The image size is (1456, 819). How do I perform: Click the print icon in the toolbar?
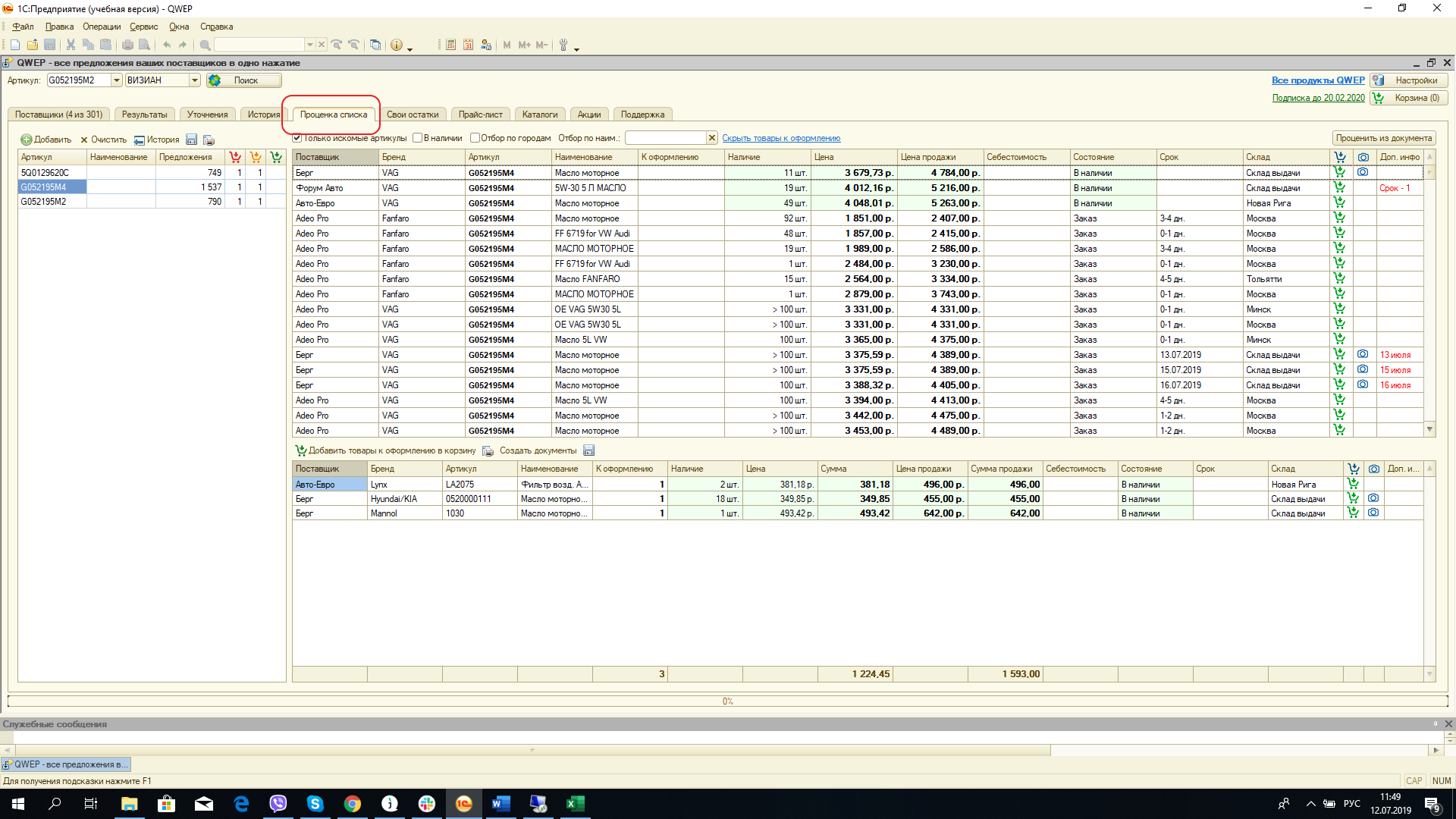click(127, 45)
